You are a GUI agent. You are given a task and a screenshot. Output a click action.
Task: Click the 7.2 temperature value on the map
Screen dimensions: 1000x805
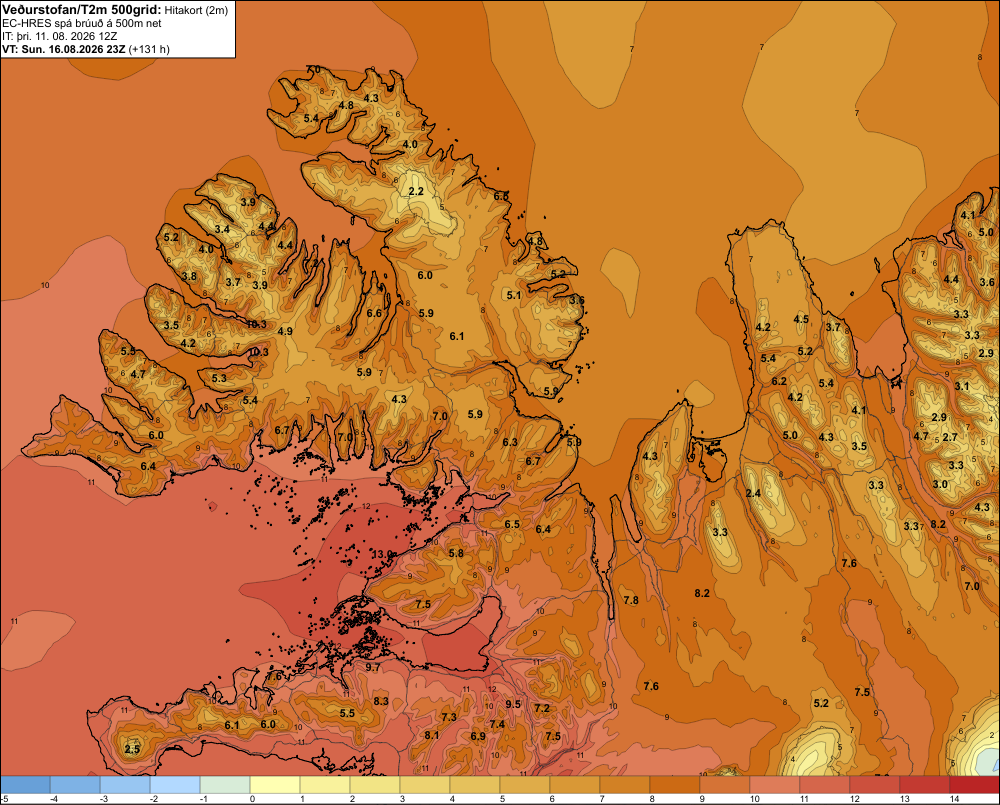(541, 708)
